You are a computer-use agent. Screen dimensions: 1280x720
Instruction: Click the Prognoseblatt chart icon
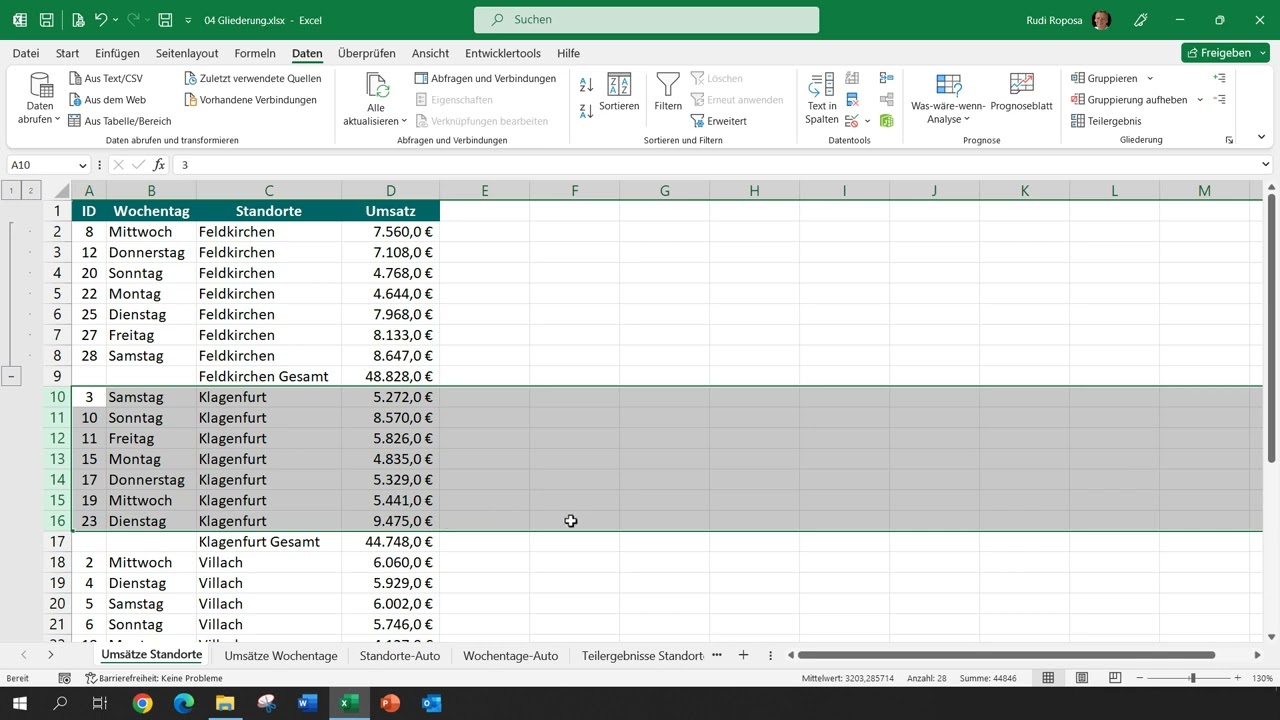[1021, 84]
